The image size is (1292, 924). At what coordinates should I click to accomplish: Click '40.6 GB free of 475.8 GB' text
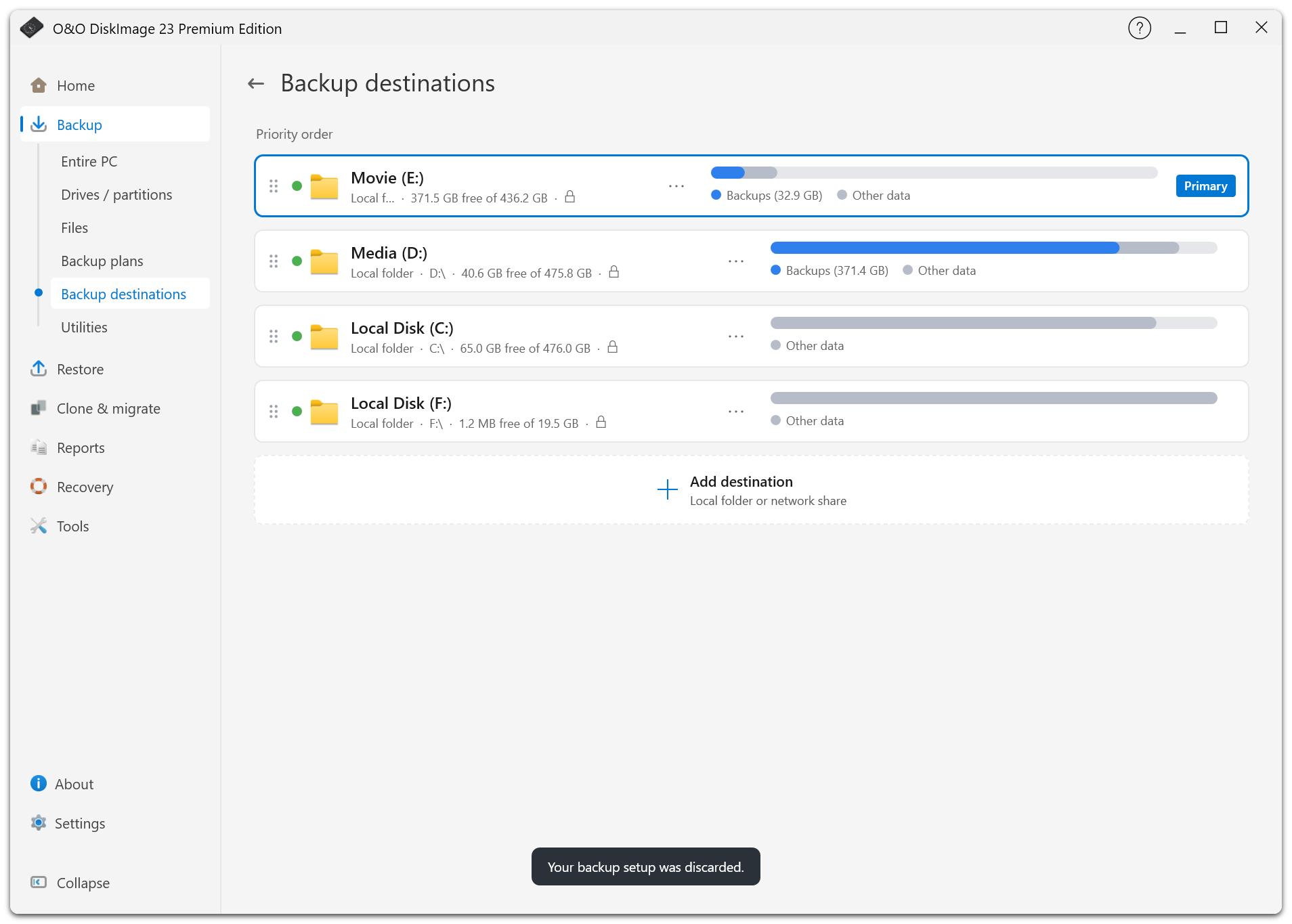click(527, 273)
